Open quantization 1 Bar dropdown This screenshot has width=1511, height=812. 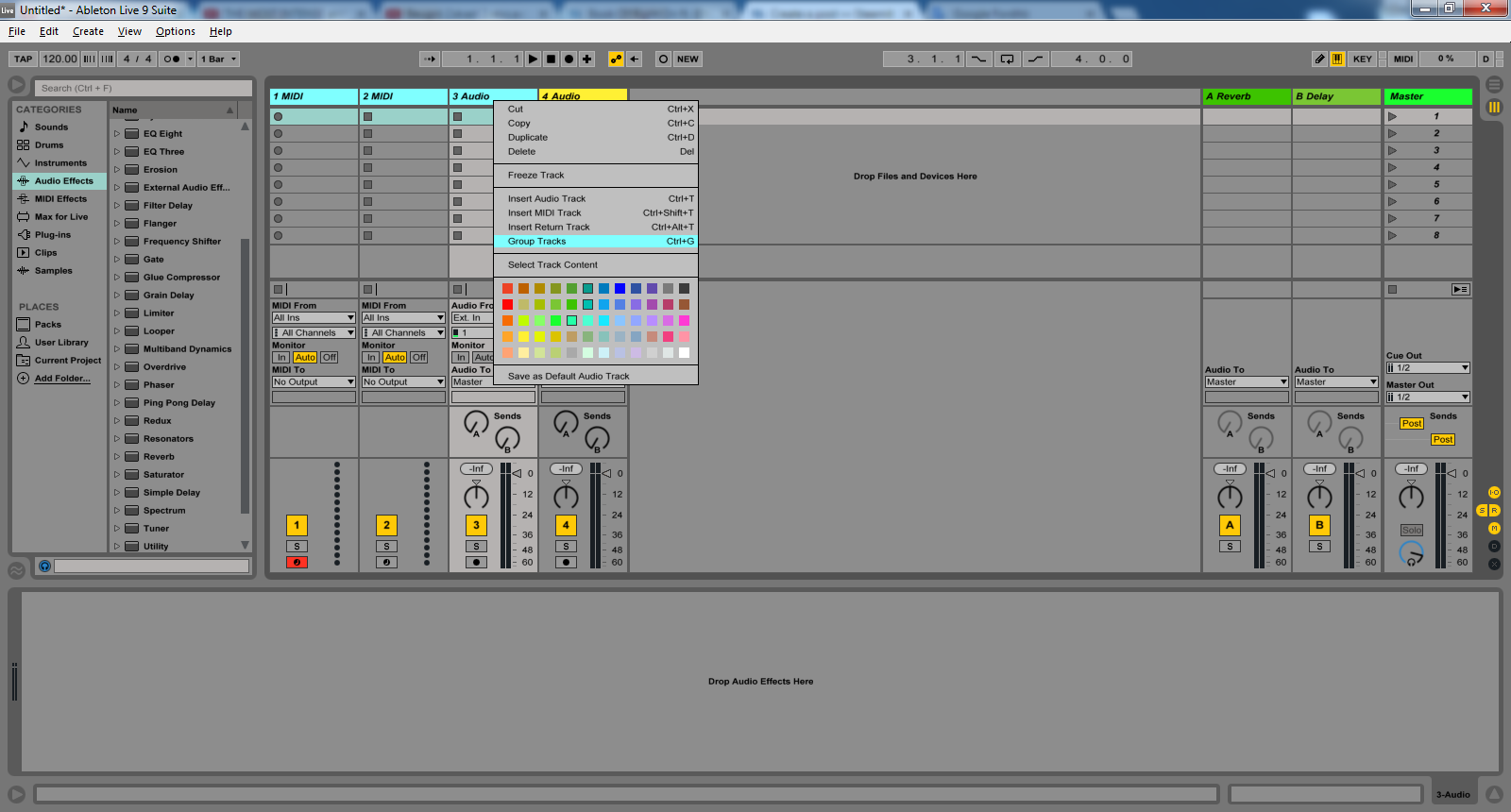pos(218,59)
